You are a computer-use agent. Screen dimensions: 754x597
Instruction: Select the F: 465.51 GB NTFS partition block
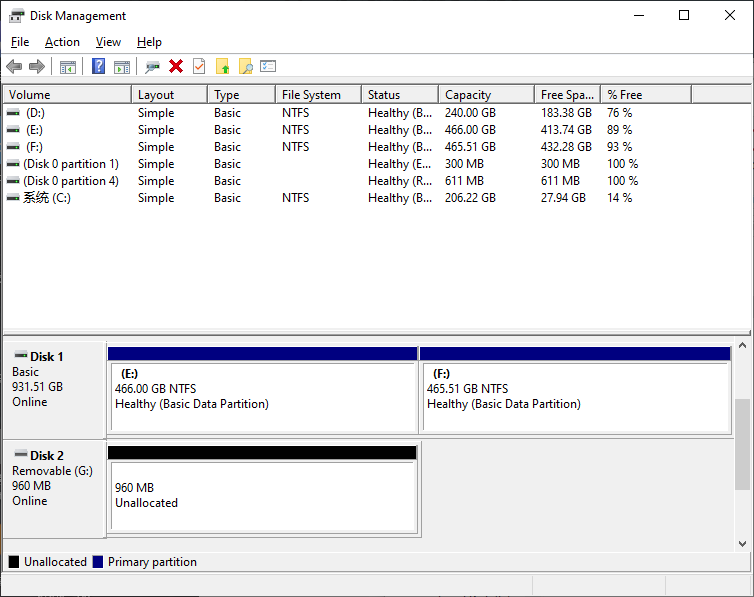[575, 390]
